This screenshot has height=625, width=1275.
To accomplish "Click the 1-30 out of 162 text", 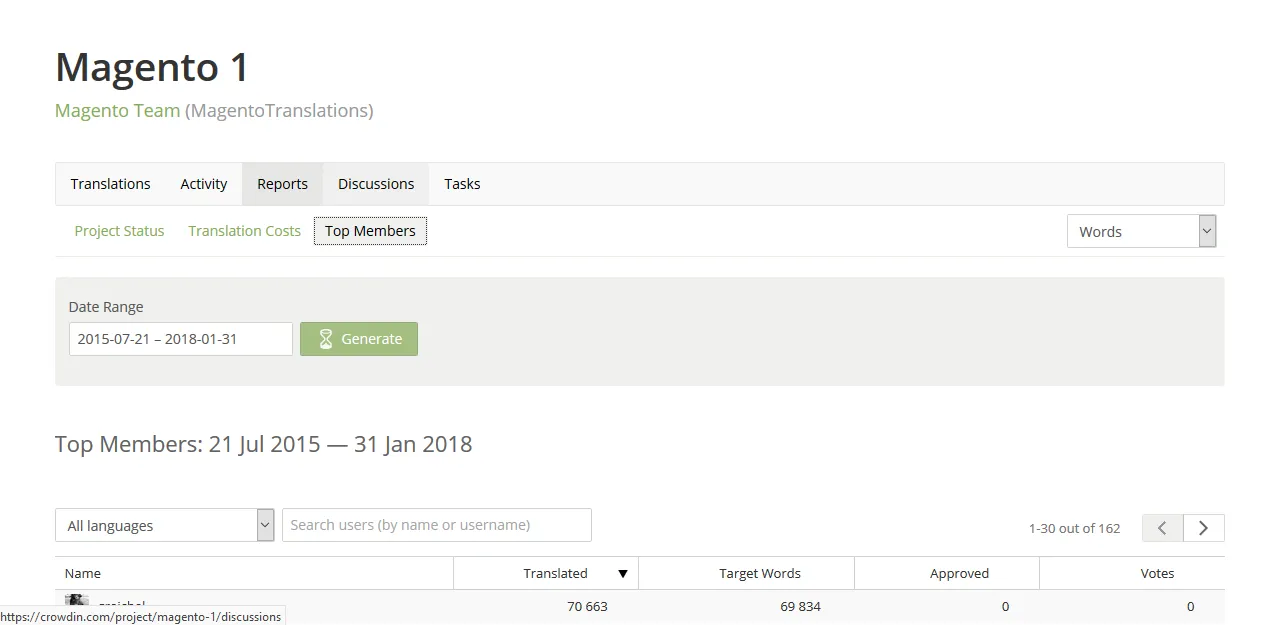I will pos(1074,528).
